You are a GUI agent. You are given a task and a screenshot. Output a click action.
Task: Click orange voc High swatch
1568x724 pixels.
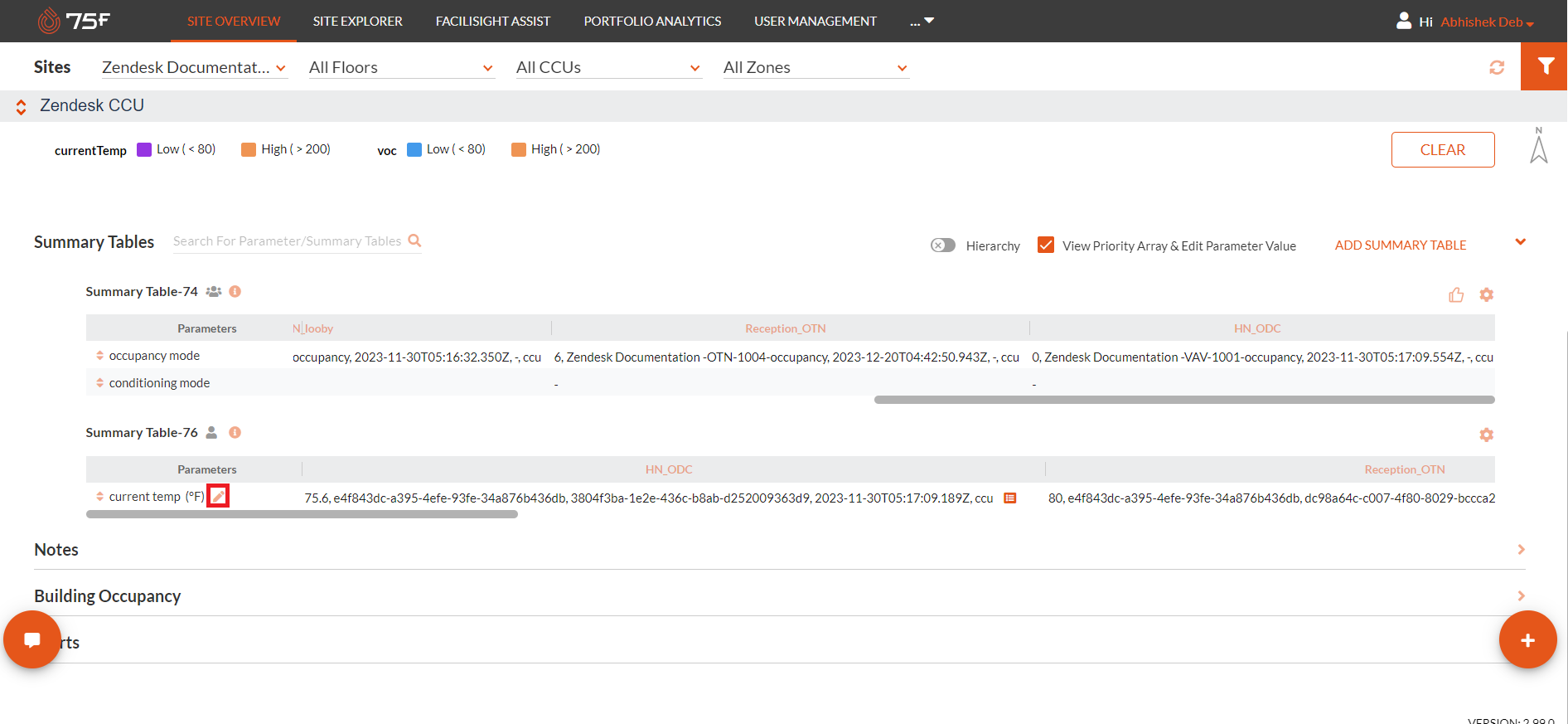519,149
